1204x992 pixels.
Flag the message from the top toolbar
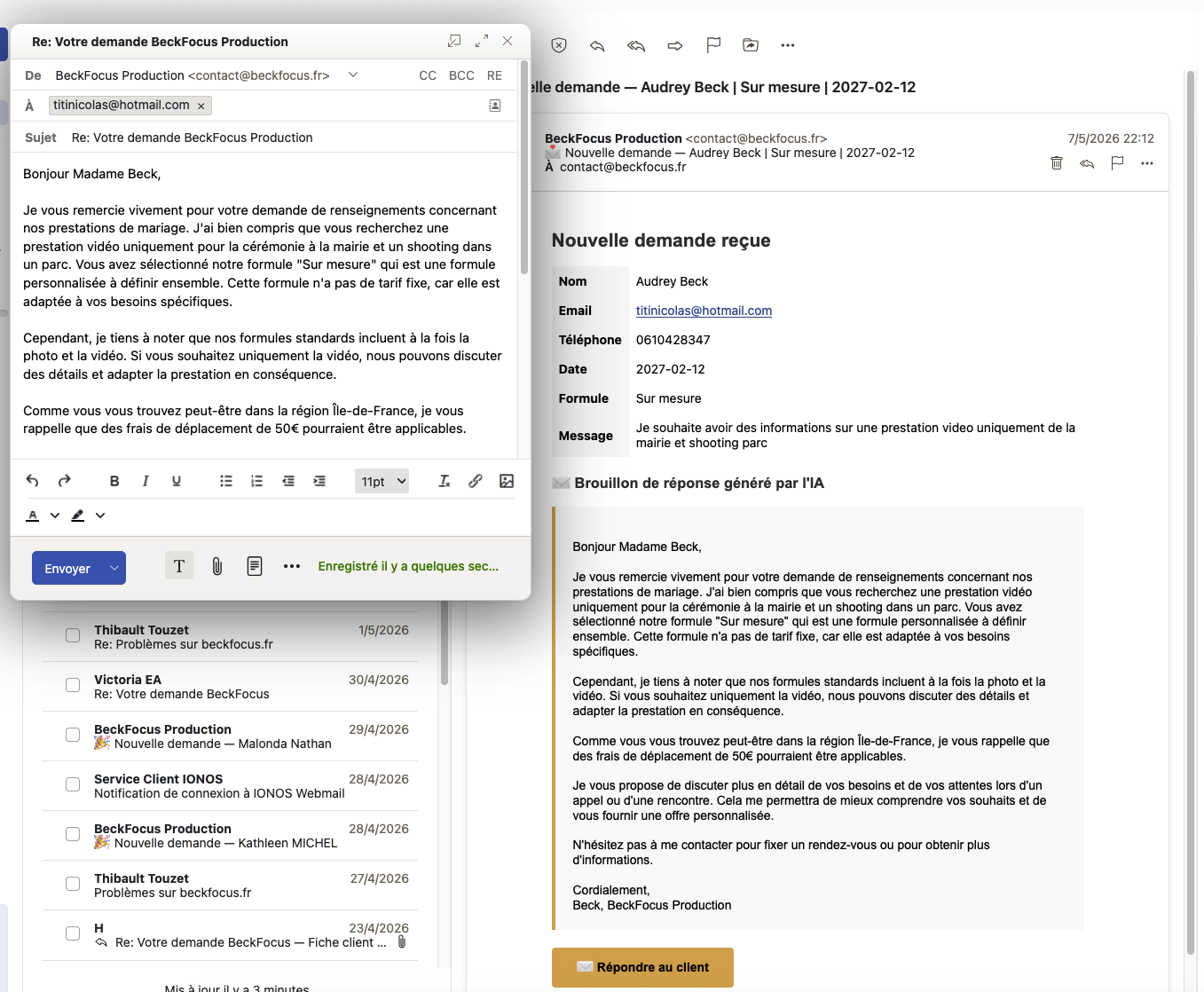pyautogui.click(x=713, y=45)
